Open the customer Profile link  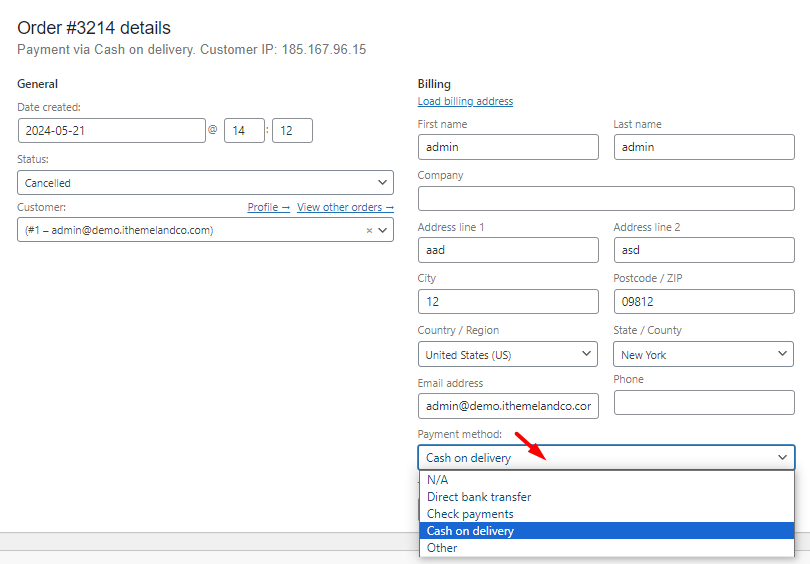(269, 207)
